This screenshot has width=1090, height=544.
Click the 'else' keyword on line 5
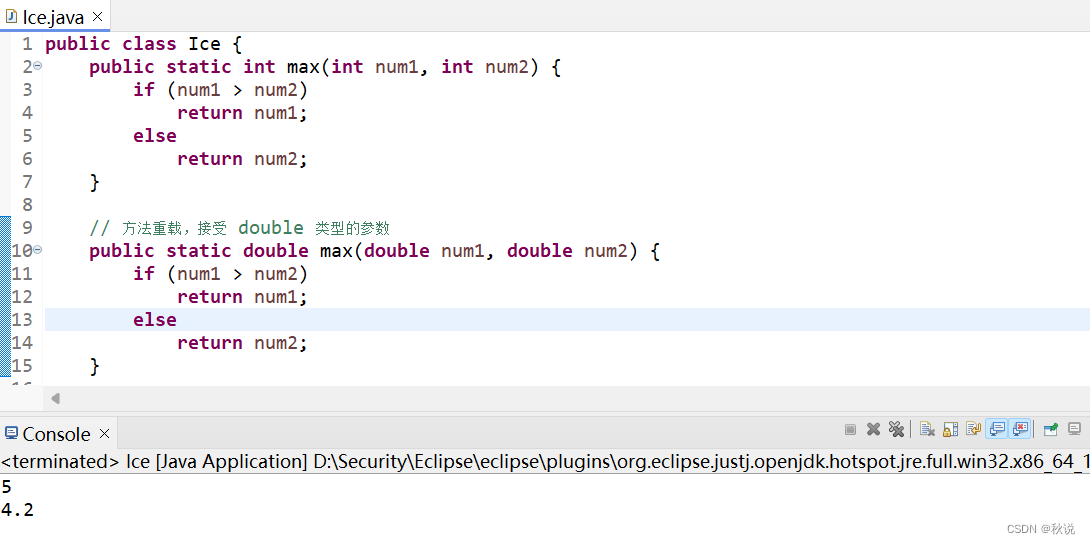pos(155,135)
